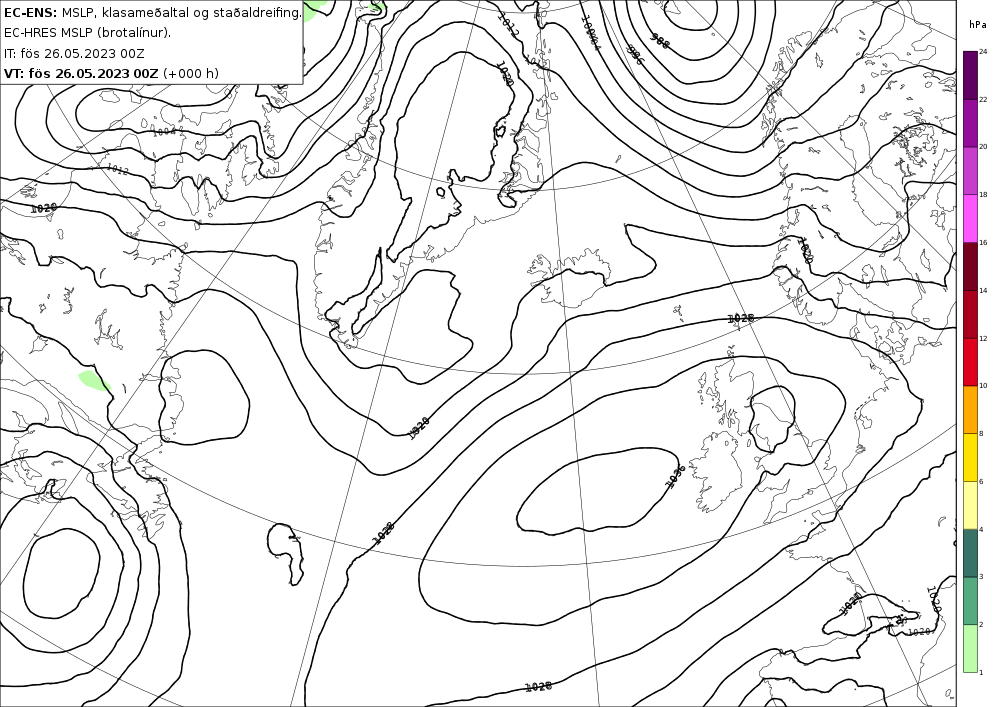The image size is (1000, 707).
Task: Click the 'EC-HRES MSLP (brotalínur).' legend line
Action: 87,33
